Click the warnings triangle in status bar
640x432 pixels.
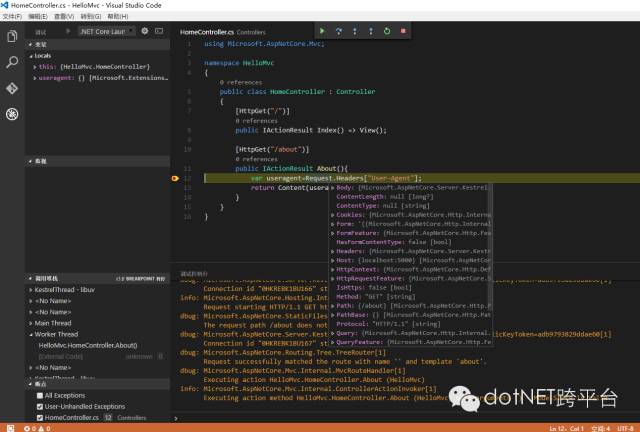[41, 428]
